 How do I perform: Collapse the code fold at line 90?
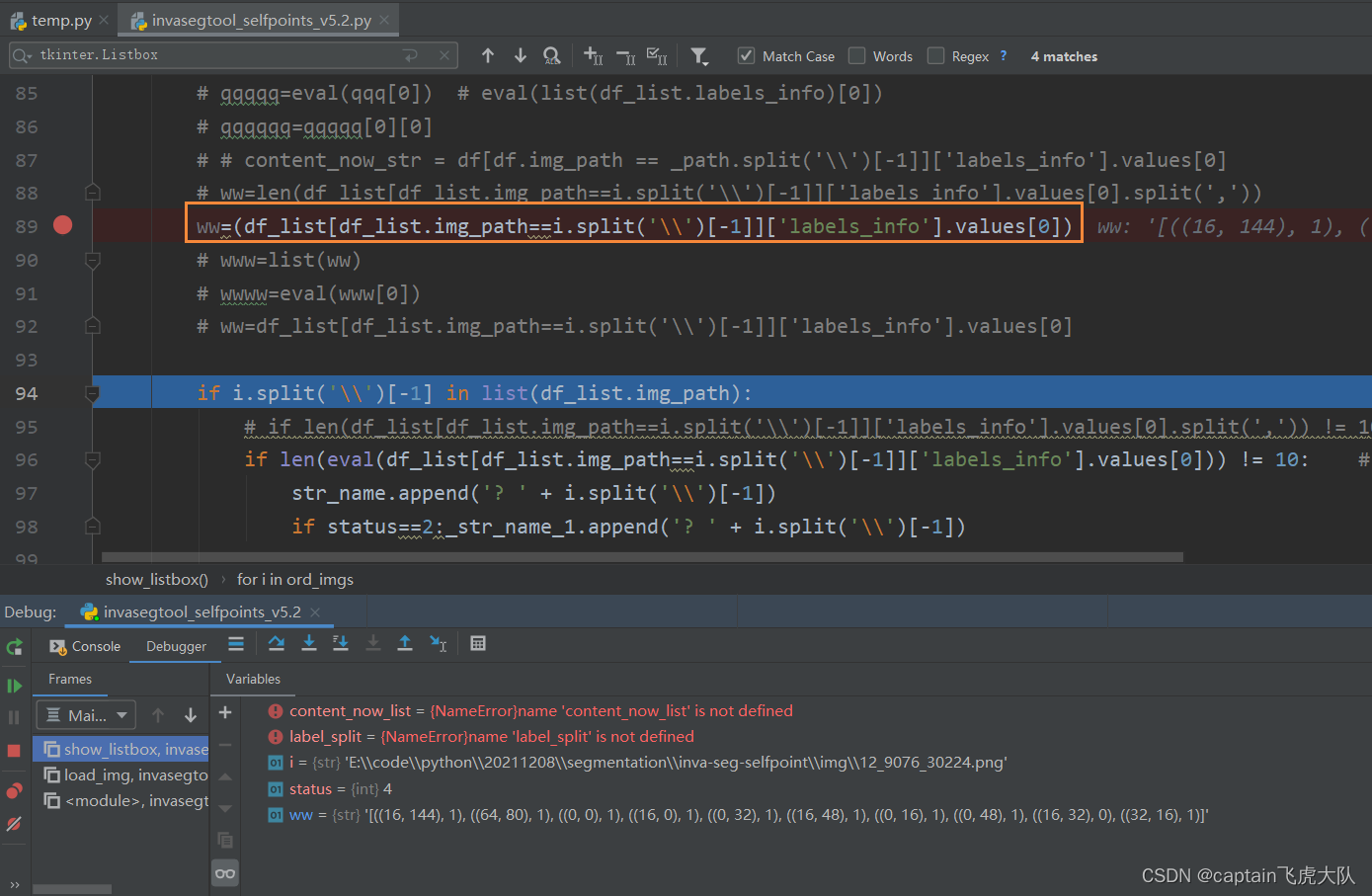[x=93, y=260]
